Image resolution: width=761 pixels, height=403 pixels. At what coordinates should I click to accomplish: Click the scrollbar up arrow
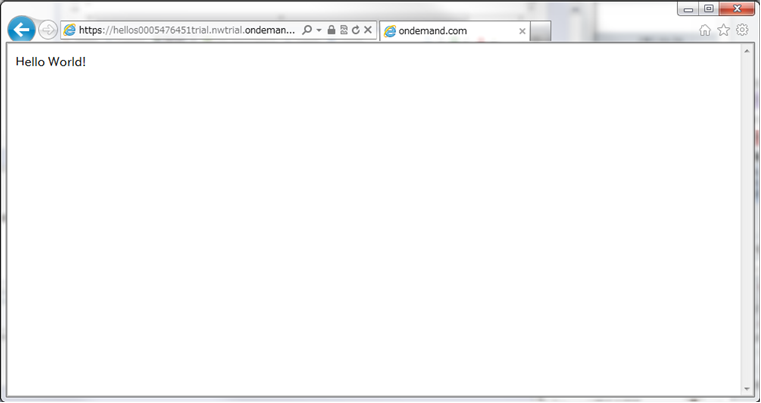point(747,51)
